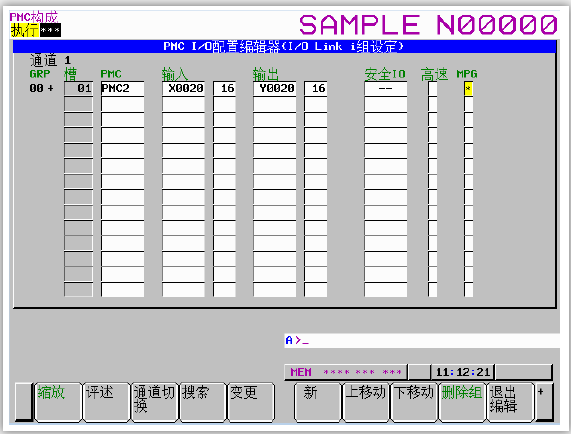Screen dimensions: 571x434
Task: Click the PMC I/O配置编辑器 title bar
Action: [284, 47]
